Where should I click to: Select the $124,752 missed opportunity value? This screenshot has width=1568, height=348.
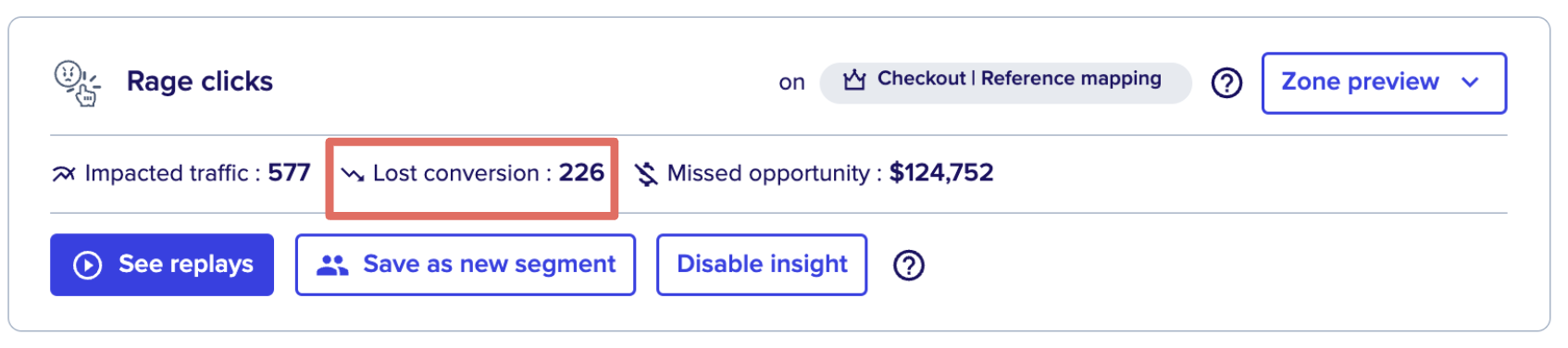pyautogui.click(x=941, y=173)
